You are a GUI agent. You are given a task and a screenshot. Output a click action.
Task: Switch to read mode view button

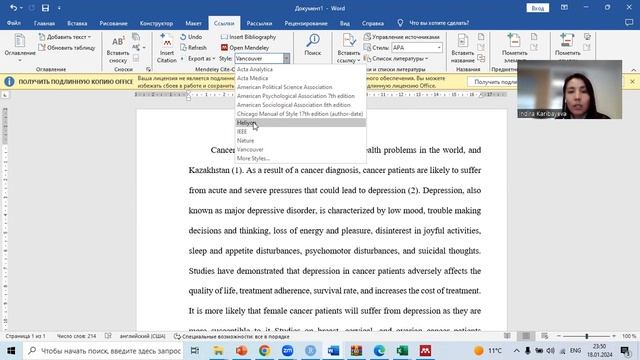[507, 336]
